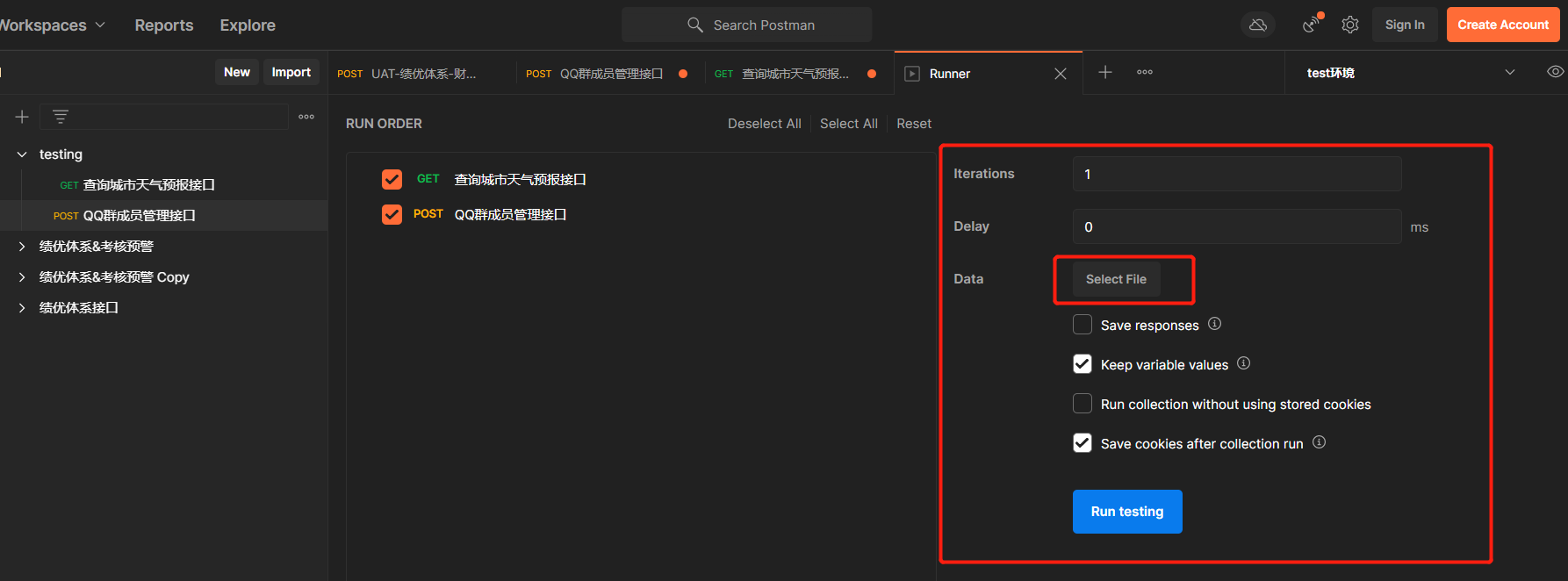Disable the Keep variable values checkbox

pyautogui.click(x=1082, y=364)
